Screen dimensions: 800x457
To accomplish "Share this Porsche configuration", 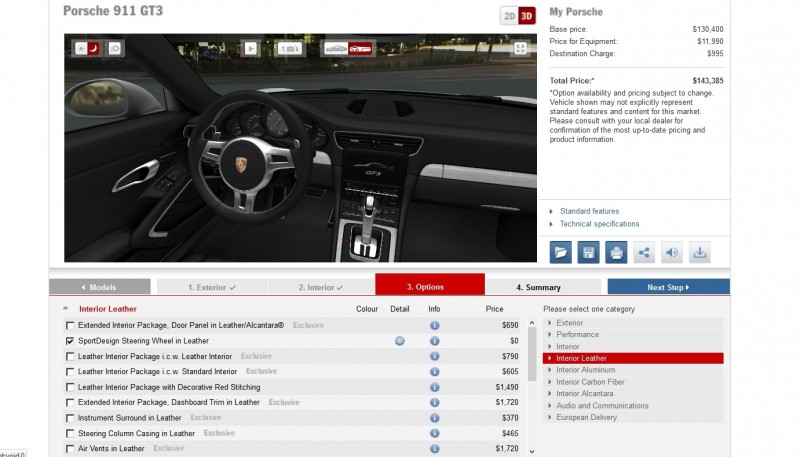I will coord(644,252).
